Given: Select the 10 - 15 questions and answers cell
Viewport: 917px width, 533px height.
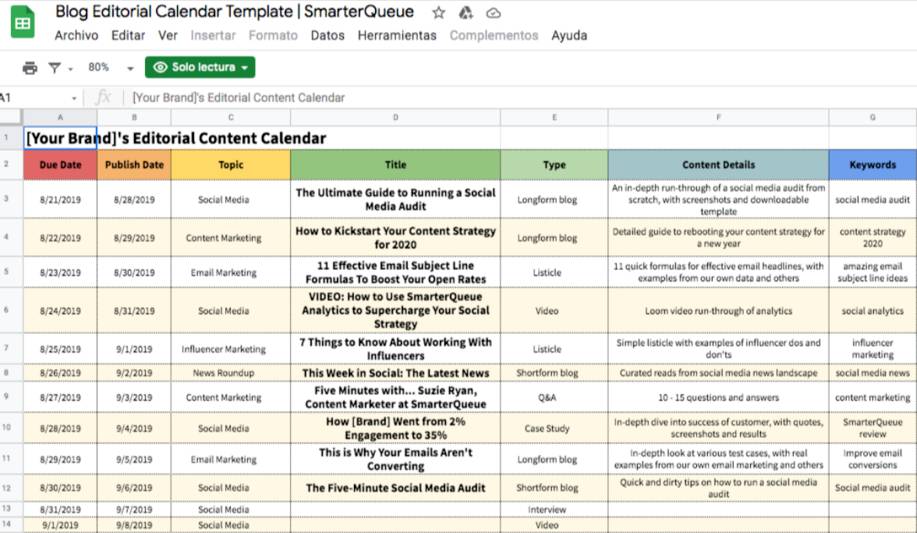Looking at the screenshot, I should (x=718, y=397).
